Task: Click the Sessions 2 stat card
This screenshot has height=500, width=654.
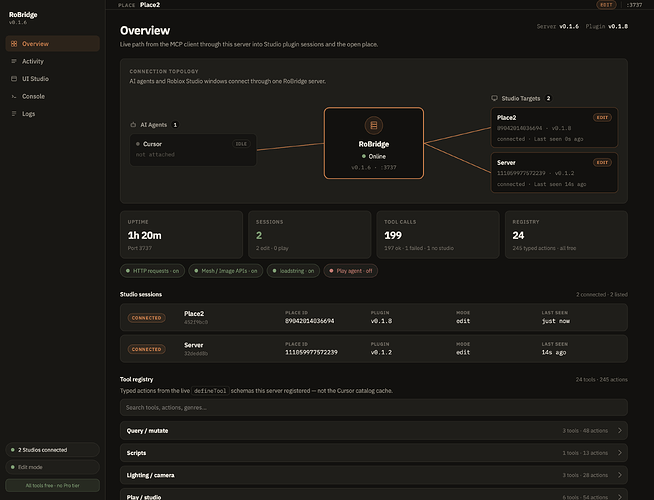Action: click(309, 235)
